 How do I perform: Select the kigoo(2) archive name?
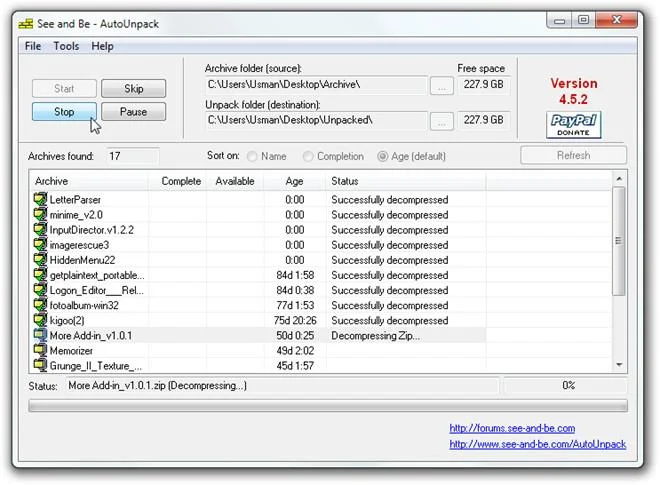(x=67, y=321)
